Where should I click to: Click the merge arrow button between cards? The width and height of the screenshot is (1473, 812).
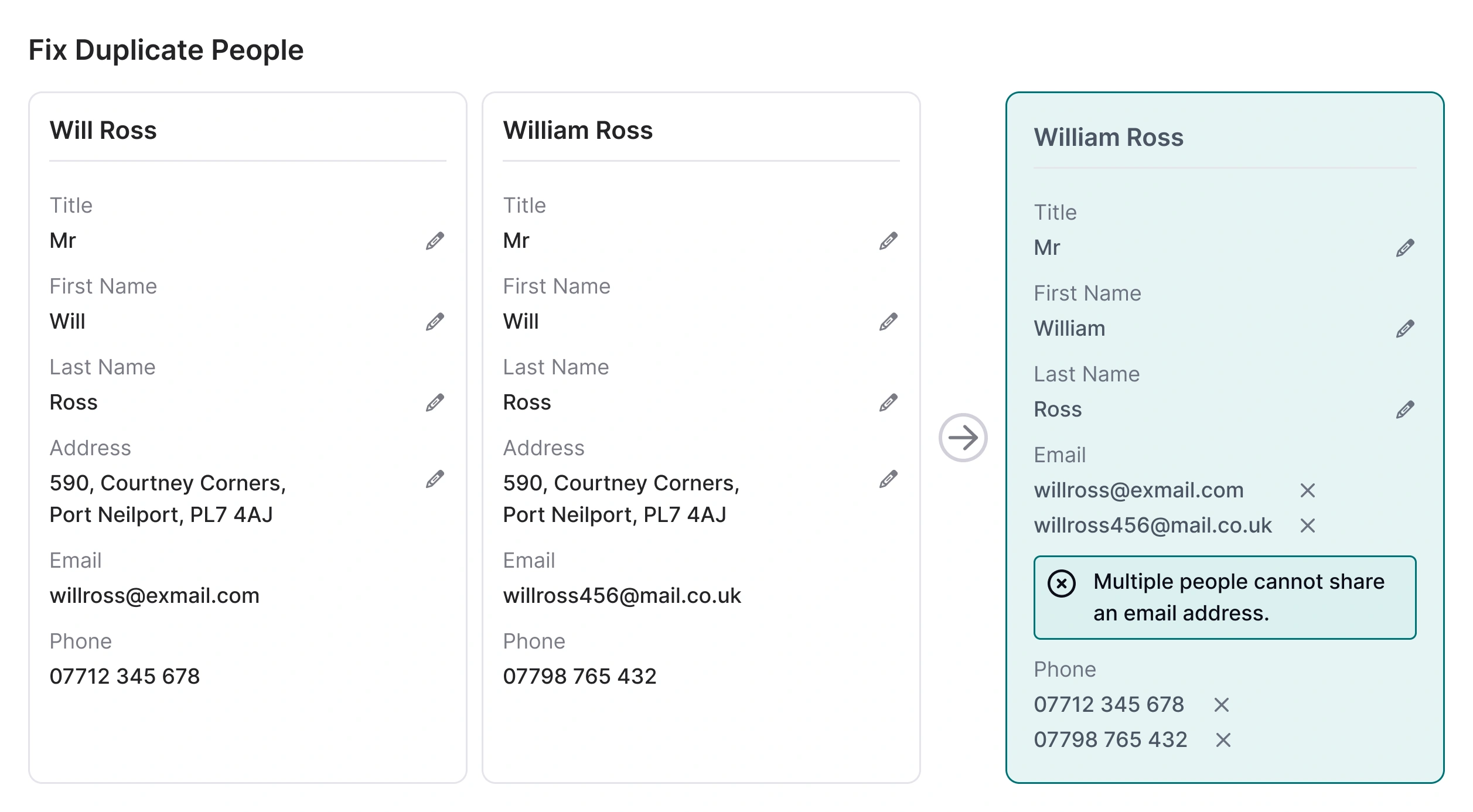click(x=963, y=438)
